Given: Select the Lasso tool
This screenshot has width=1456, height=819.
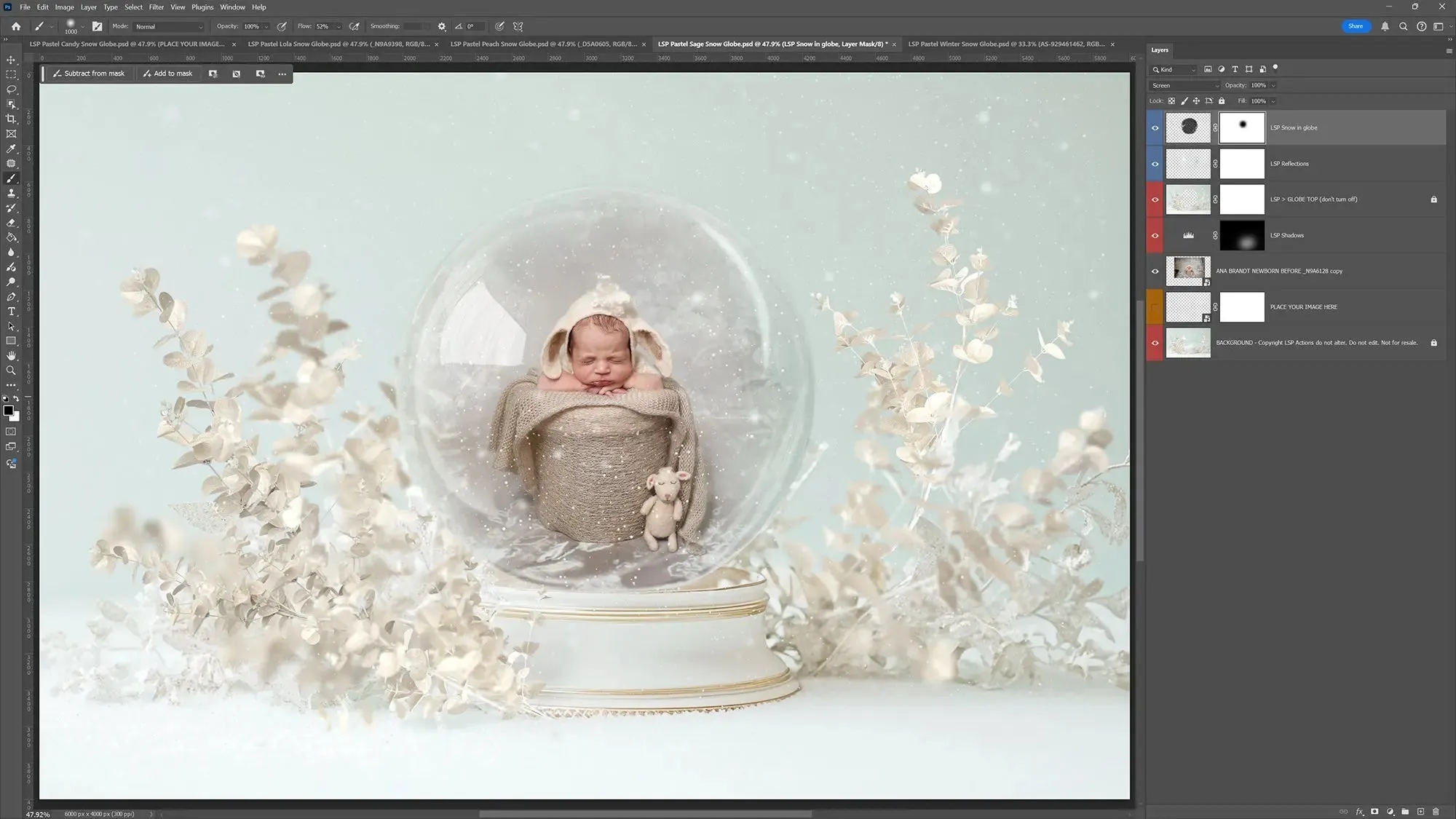Looking at the screenshot, I should (x=11, y=90).
